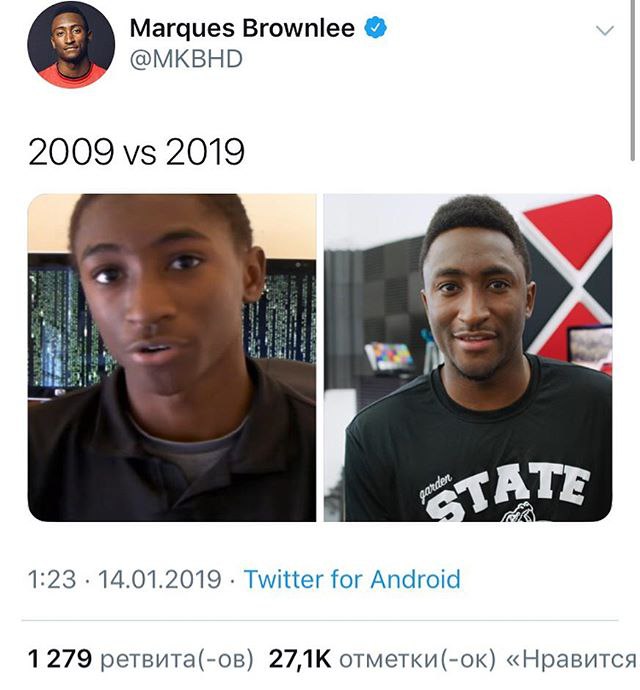
Task: Open Marques Brownlee's profile avatar
Action: pyautogui.click(x=71, y=44)
